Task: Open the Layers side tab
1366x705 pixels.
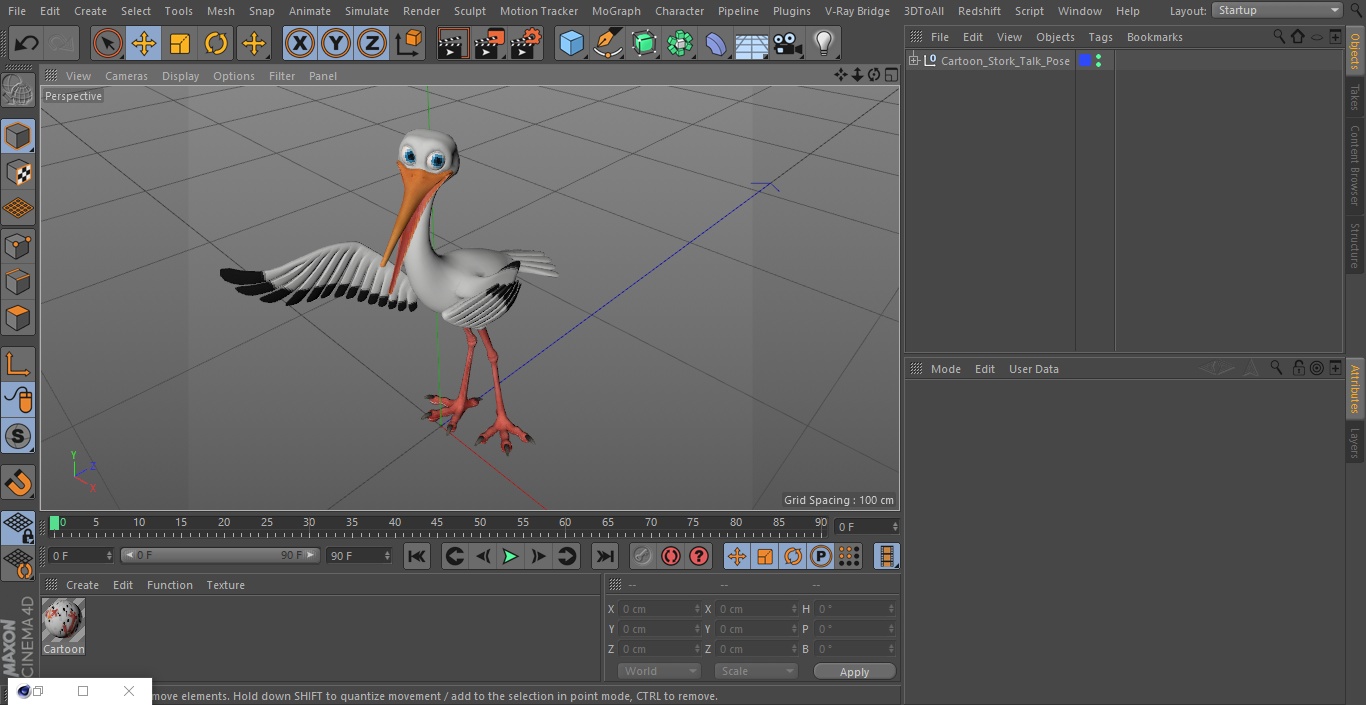Action: pos(1355,443)
